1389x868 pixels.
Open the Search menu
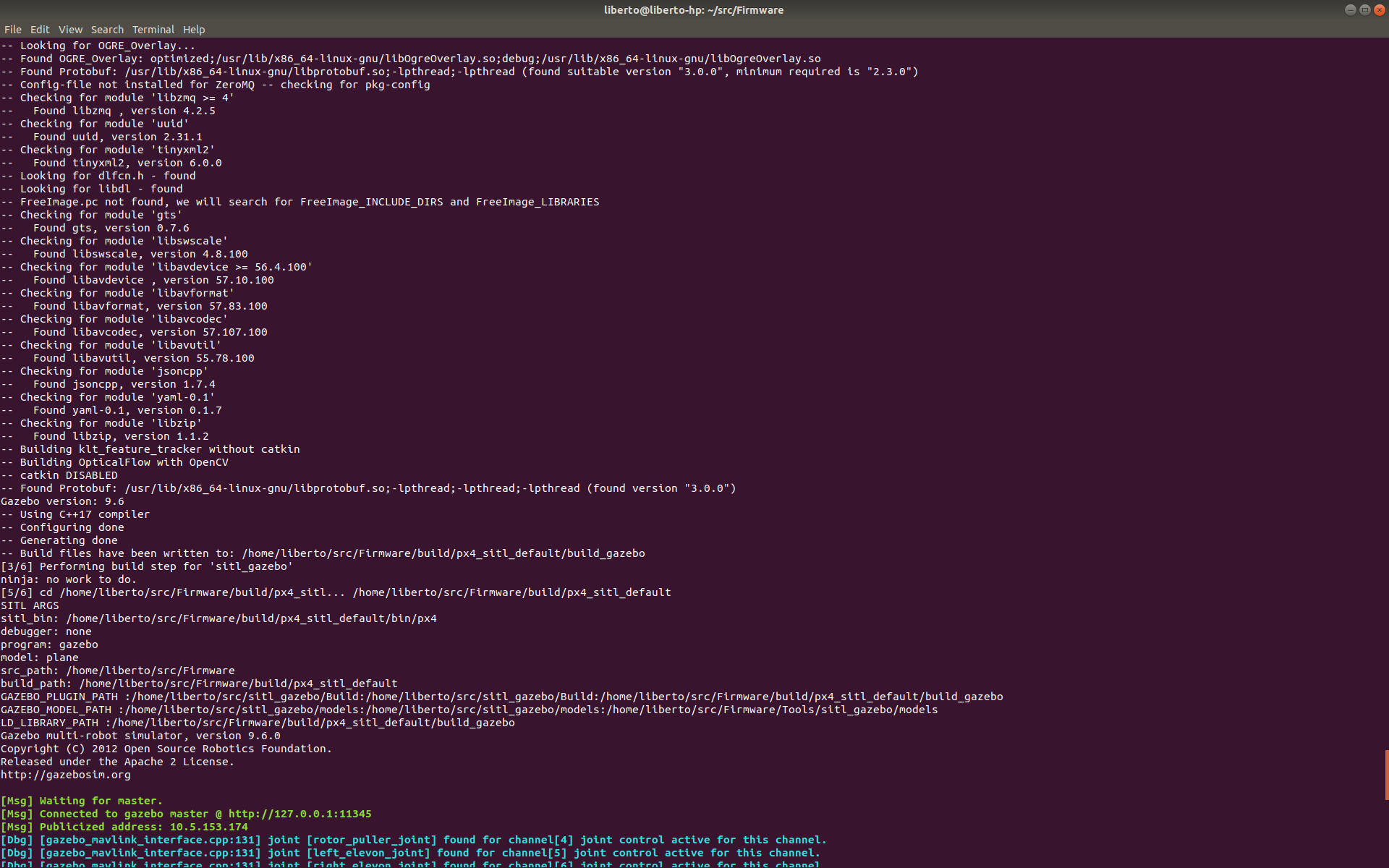point(107,29)
